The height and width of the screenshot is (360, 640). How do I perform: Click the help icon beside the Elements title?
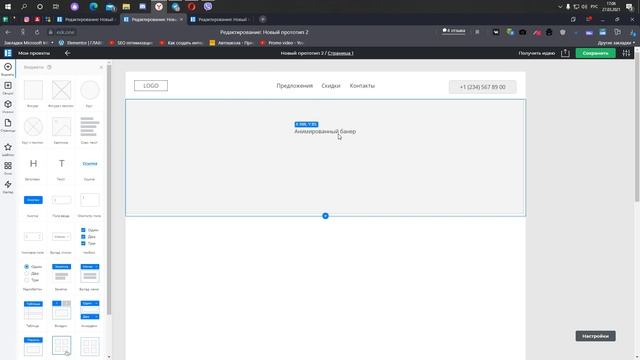coord(49,67)
